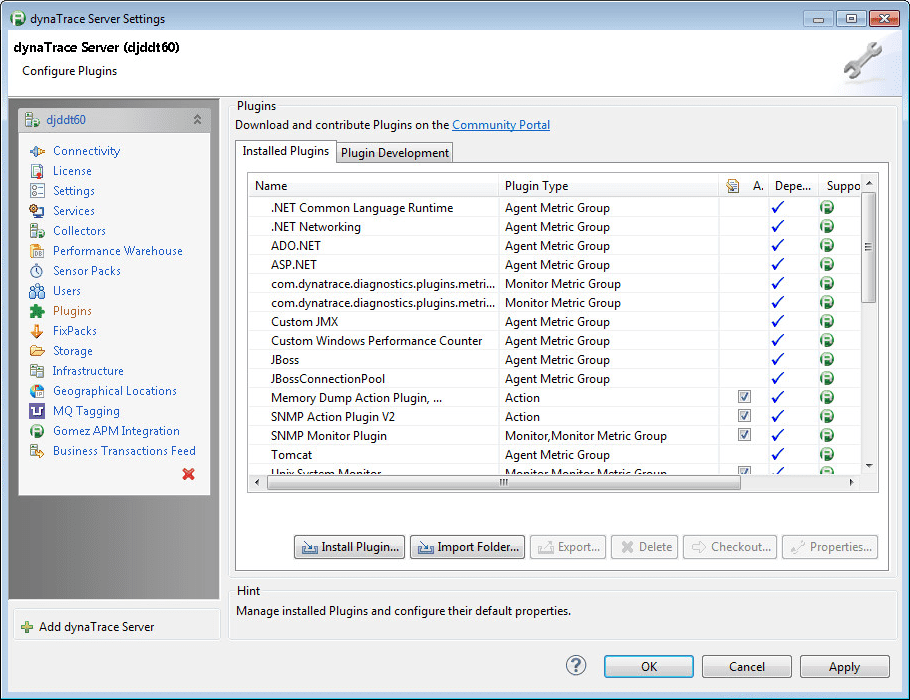Click the Infrastructure icon in sidebar
Screen dimensions: 910x700
coord(37,371)
